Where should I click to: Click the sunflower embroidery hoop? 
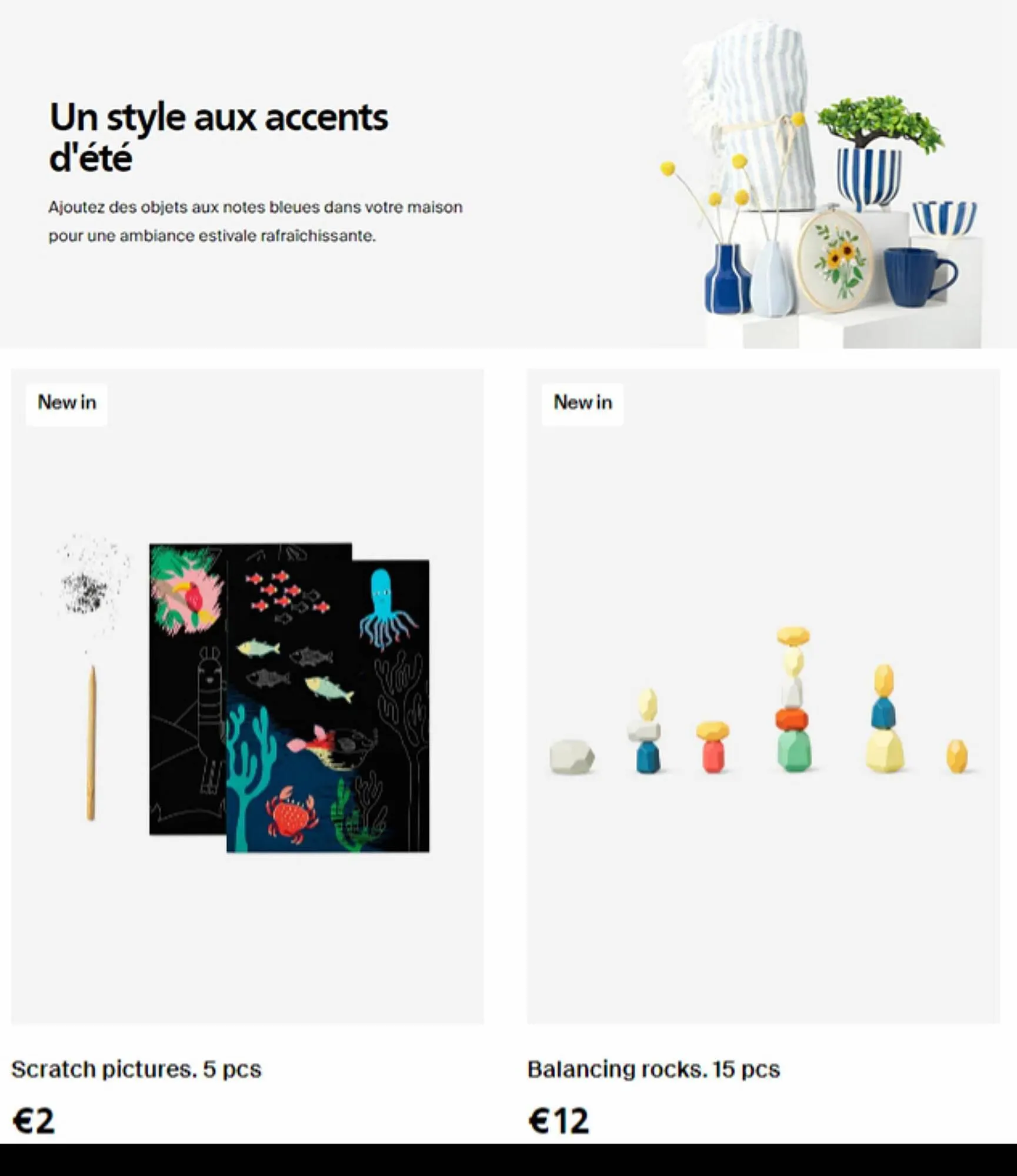coord(834,261)
